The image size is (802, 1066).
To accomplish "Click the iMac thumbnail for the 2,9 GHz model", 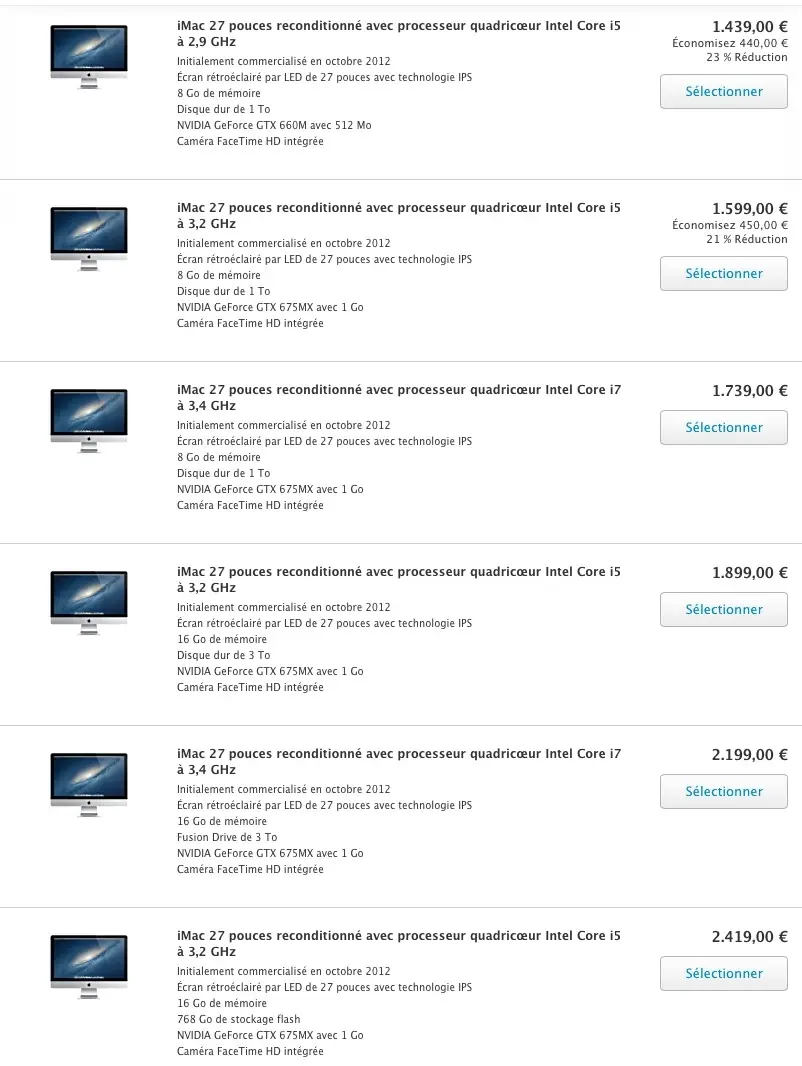I will (x=88, y=57).
